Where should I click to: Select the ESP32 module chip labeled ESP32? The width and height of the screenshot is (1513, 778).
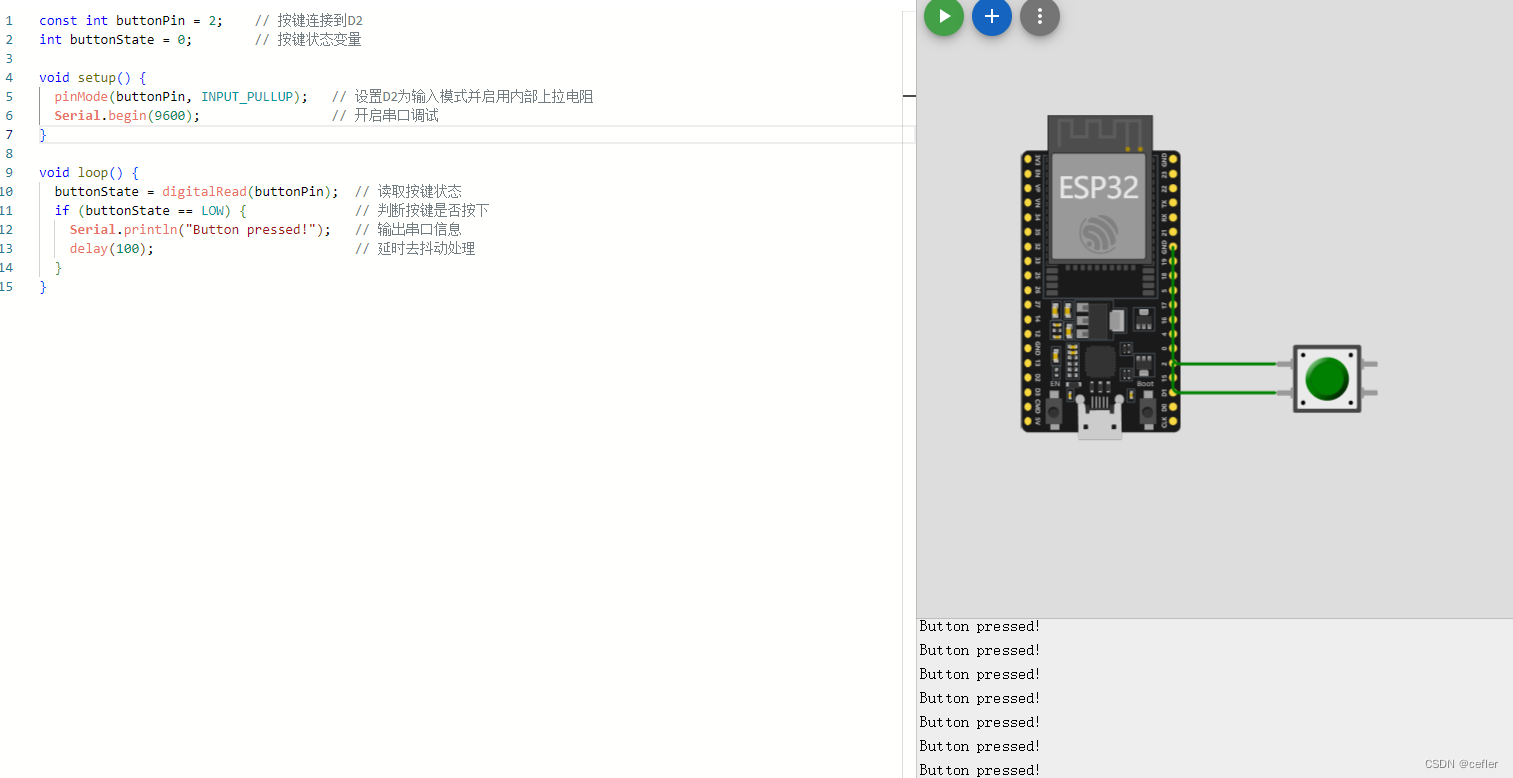(1099, 206)
